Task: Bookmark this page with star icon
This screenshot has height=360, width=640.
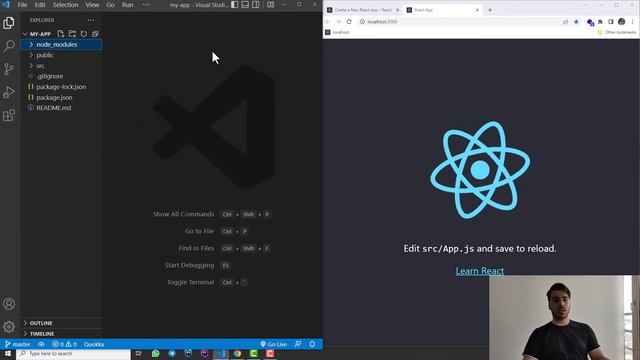Action: (576, 22)
